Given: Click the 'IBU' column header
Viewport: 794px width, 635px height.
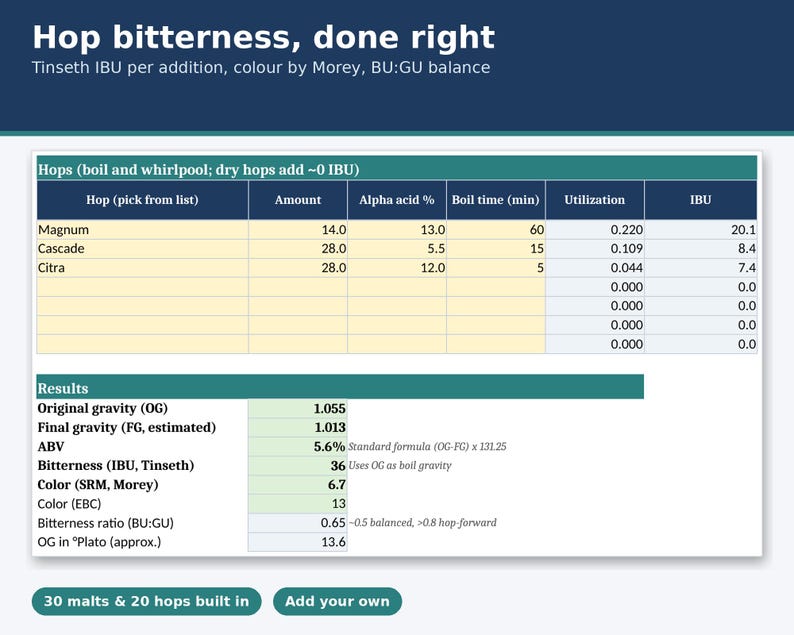Looking at the screenshot, I should 701,200.
